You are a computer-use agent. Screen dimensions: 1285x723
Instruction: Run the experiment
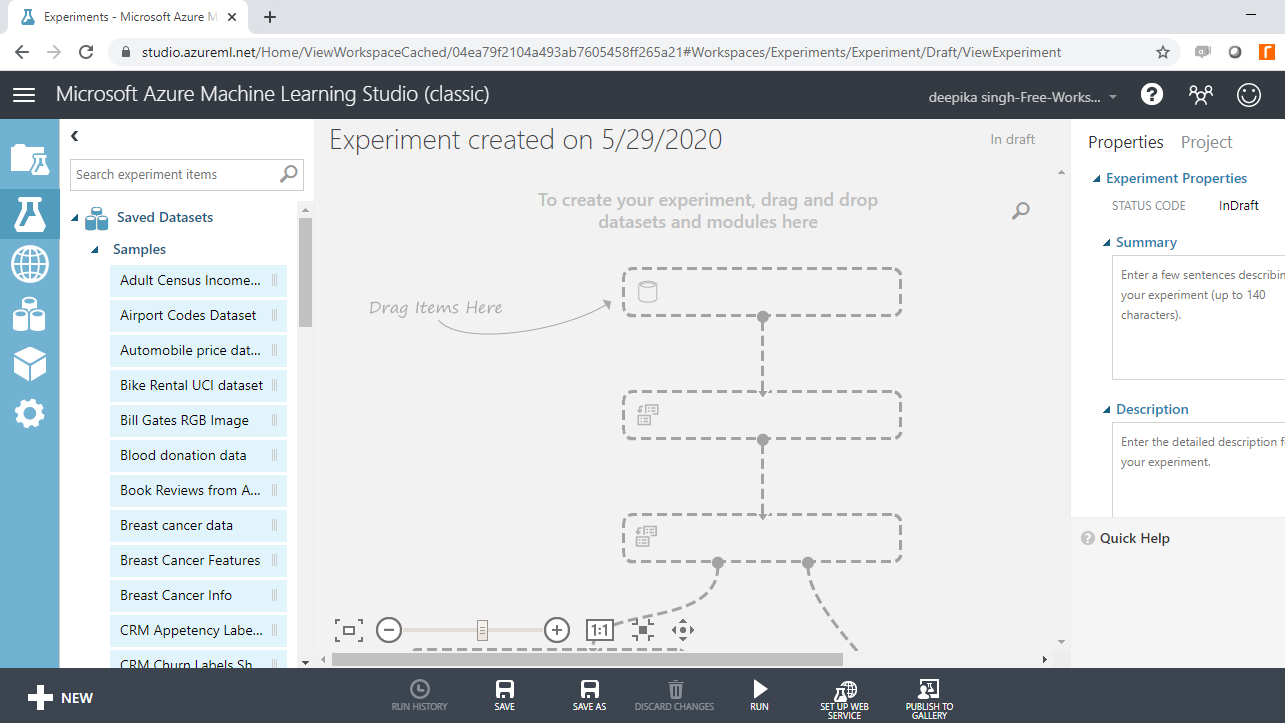point(760,696)
